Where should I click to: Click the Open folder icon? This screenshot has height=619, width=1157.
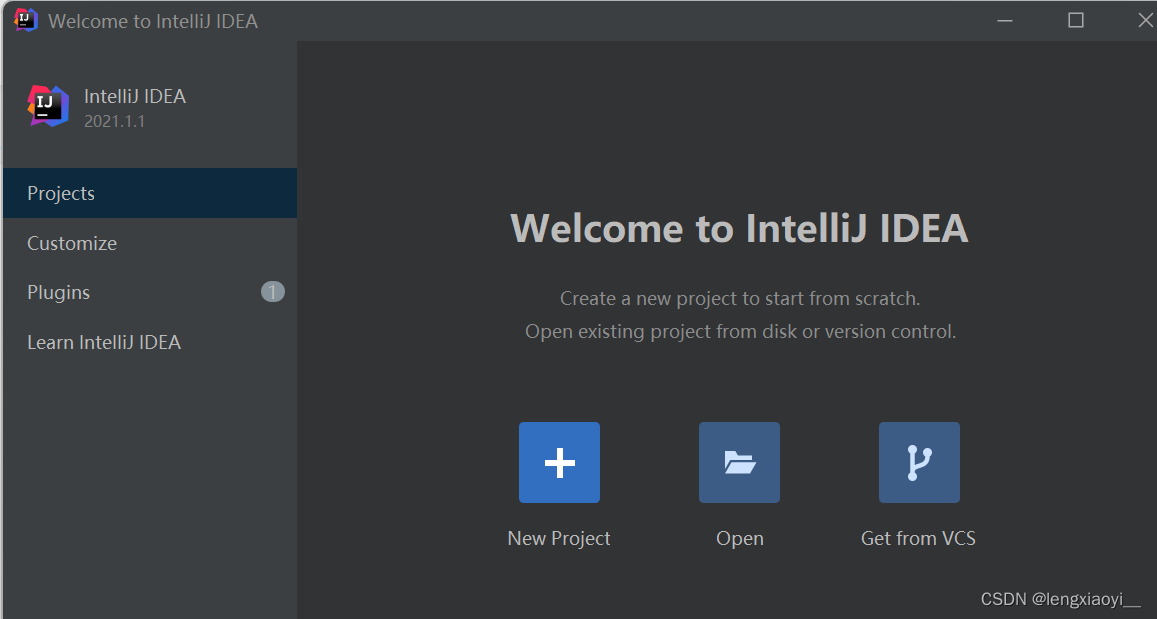point(739,463)
